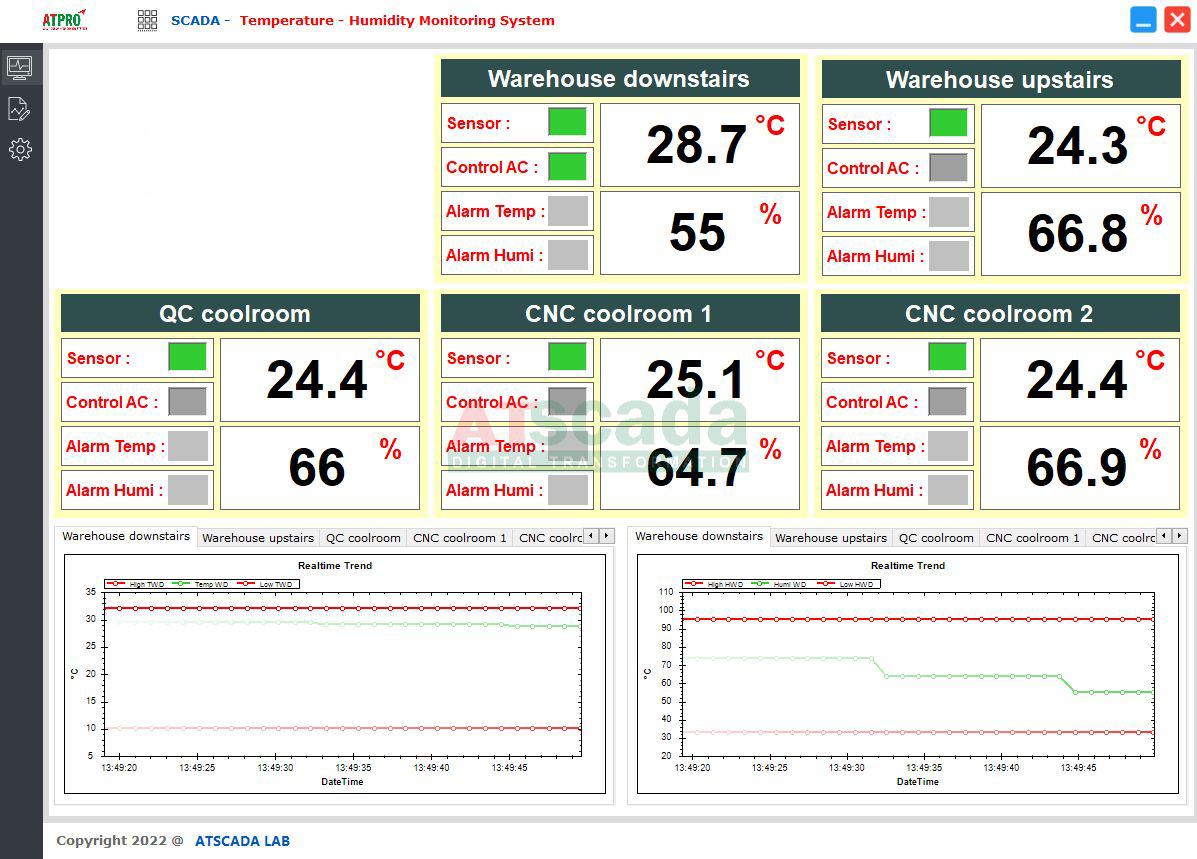Toggle Control AC indicator for Warehouse downstairs
The width and height of the screenshot is (1197, 859).
pos(567,167)
